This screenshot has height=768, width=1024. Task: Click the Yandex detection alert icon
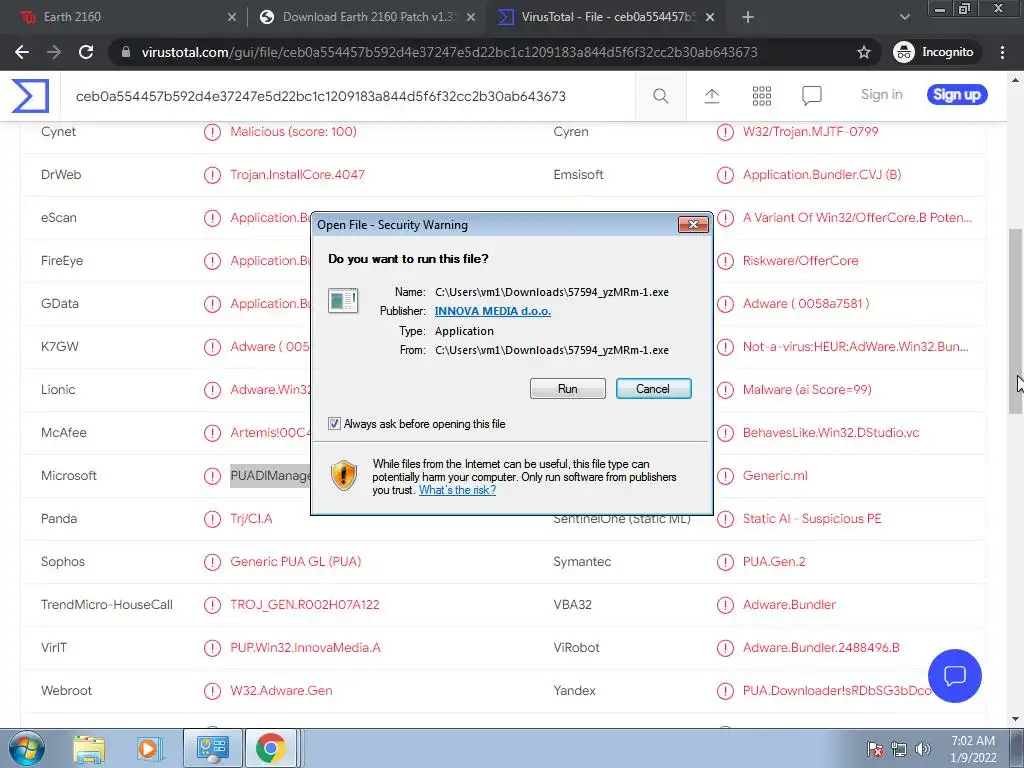[x=725, y=691]
